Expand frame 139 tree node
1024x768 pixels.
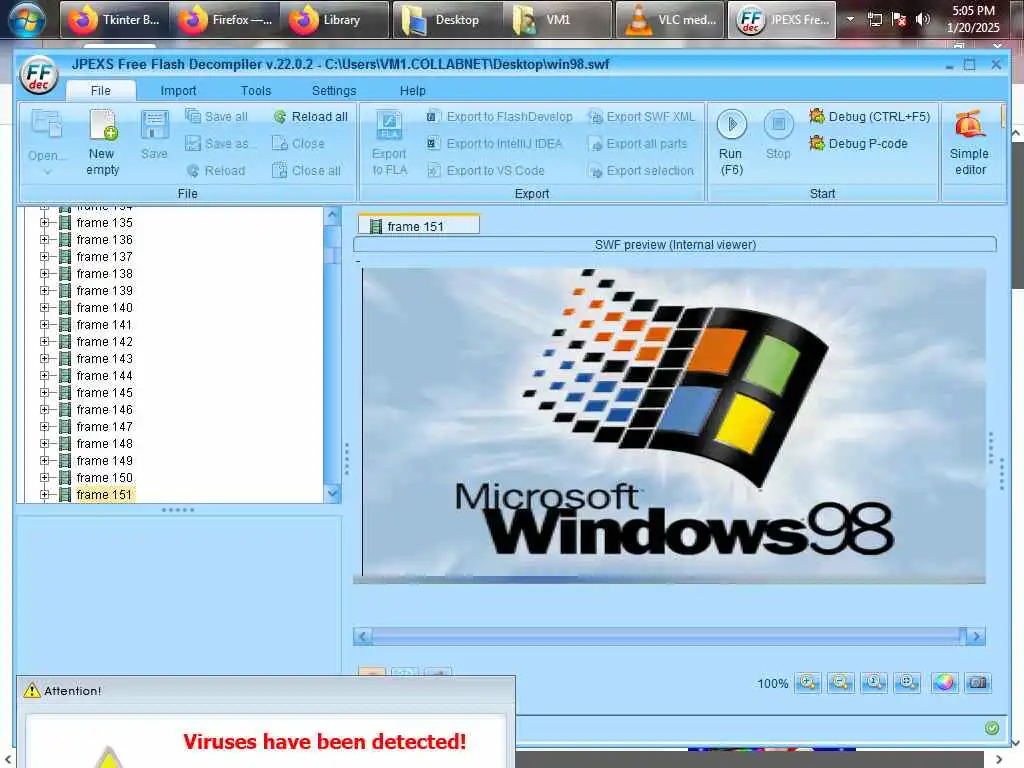44,291
